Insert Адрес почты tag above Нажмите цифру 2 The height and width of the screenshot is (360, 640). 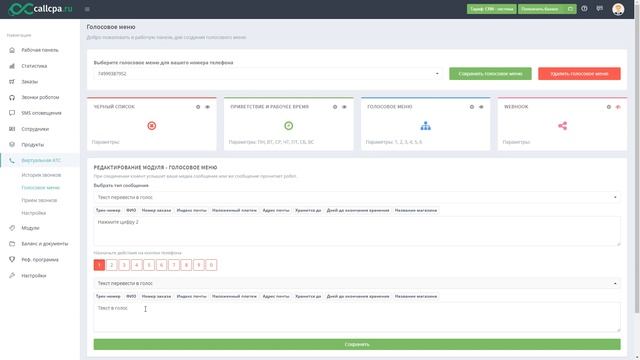276,210
